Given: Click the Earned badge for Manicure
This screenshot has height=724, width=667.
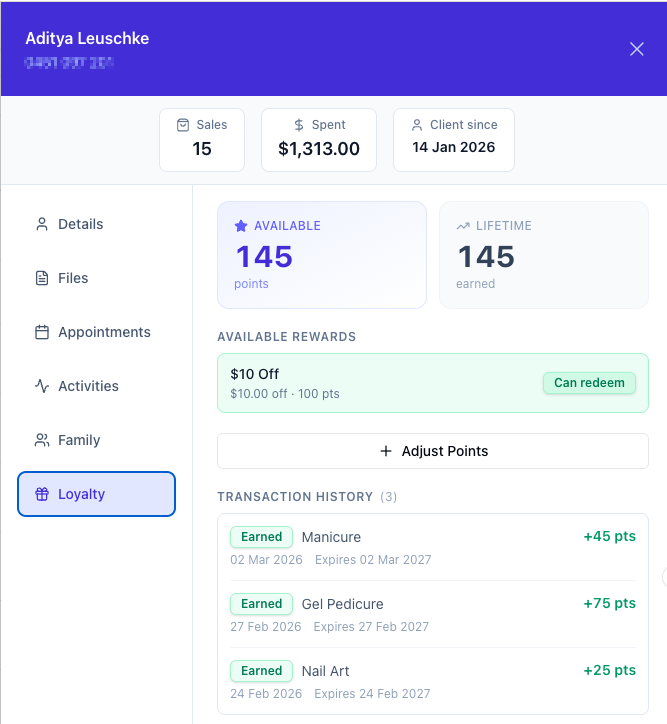Looking at the screenshot, I should pyautogui.click(x=261, y=537).
